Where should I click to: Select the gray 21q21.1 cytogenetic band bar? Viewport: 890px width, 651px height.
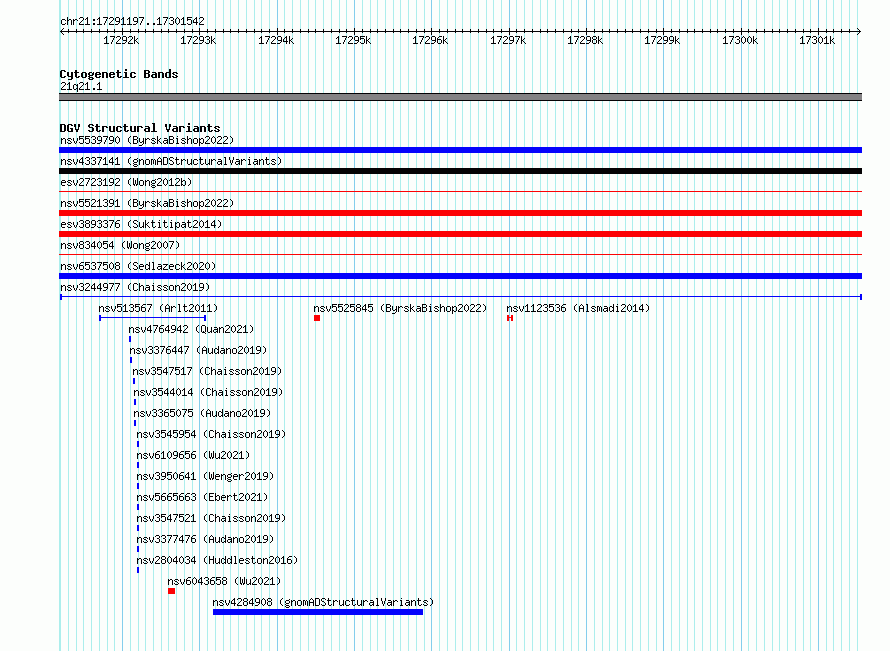[460, 97]
